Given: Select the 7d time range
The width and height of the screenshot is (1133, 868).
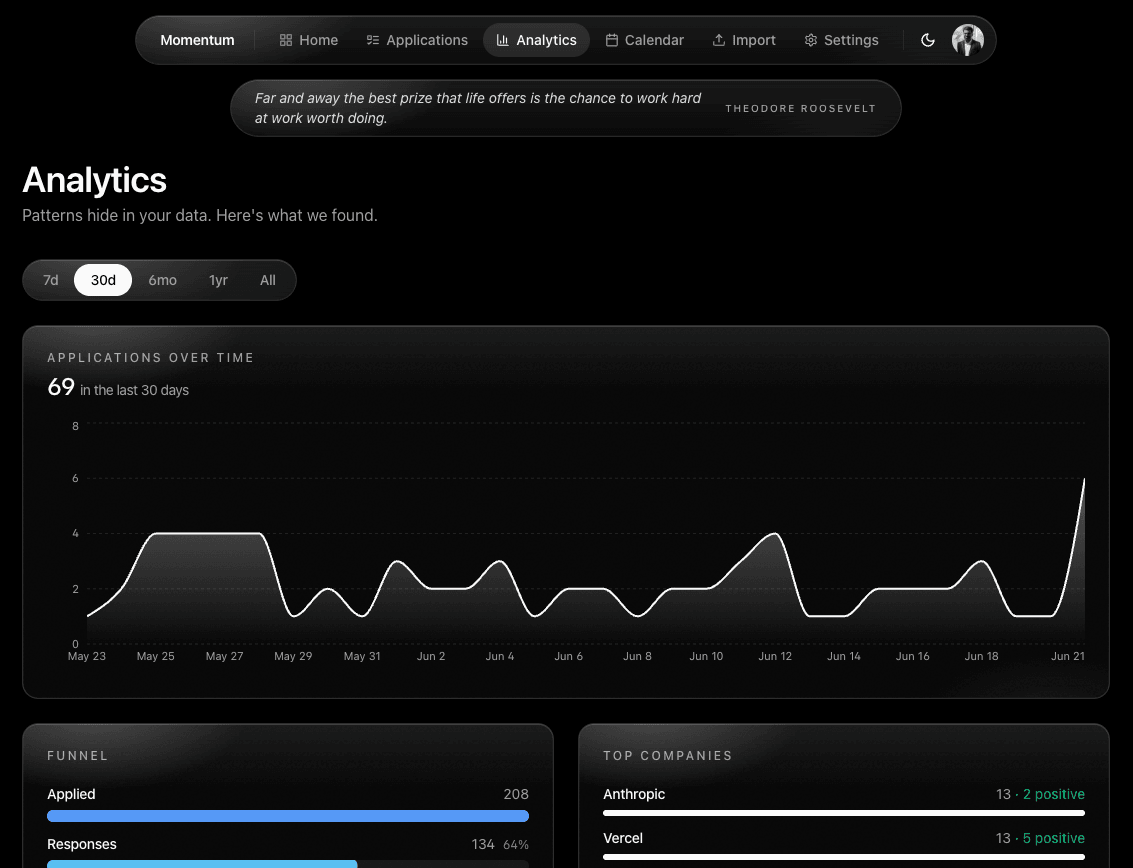Looking at the screenshot, I should (51, 280).
